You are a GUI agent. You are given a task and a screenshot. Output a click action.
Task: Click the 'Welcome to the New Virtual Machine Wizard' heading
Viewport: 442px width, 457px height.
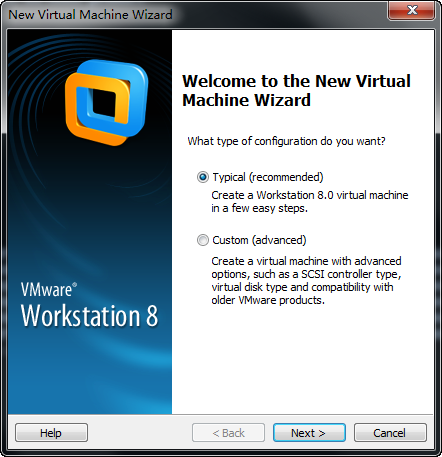(296, 90)
